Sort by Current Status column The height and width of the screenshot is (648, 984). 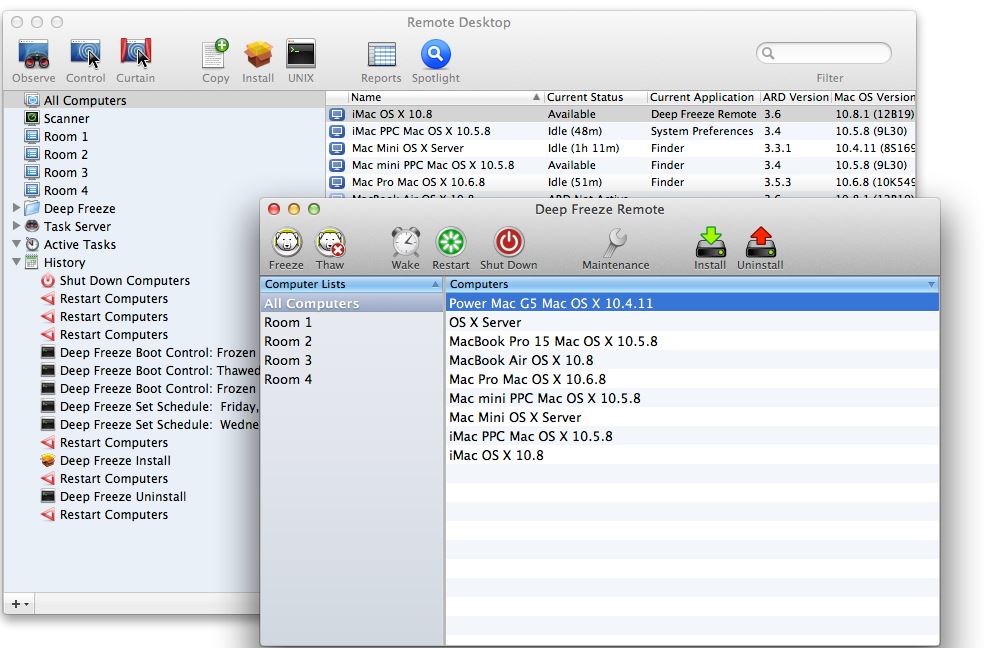point(595,97)
